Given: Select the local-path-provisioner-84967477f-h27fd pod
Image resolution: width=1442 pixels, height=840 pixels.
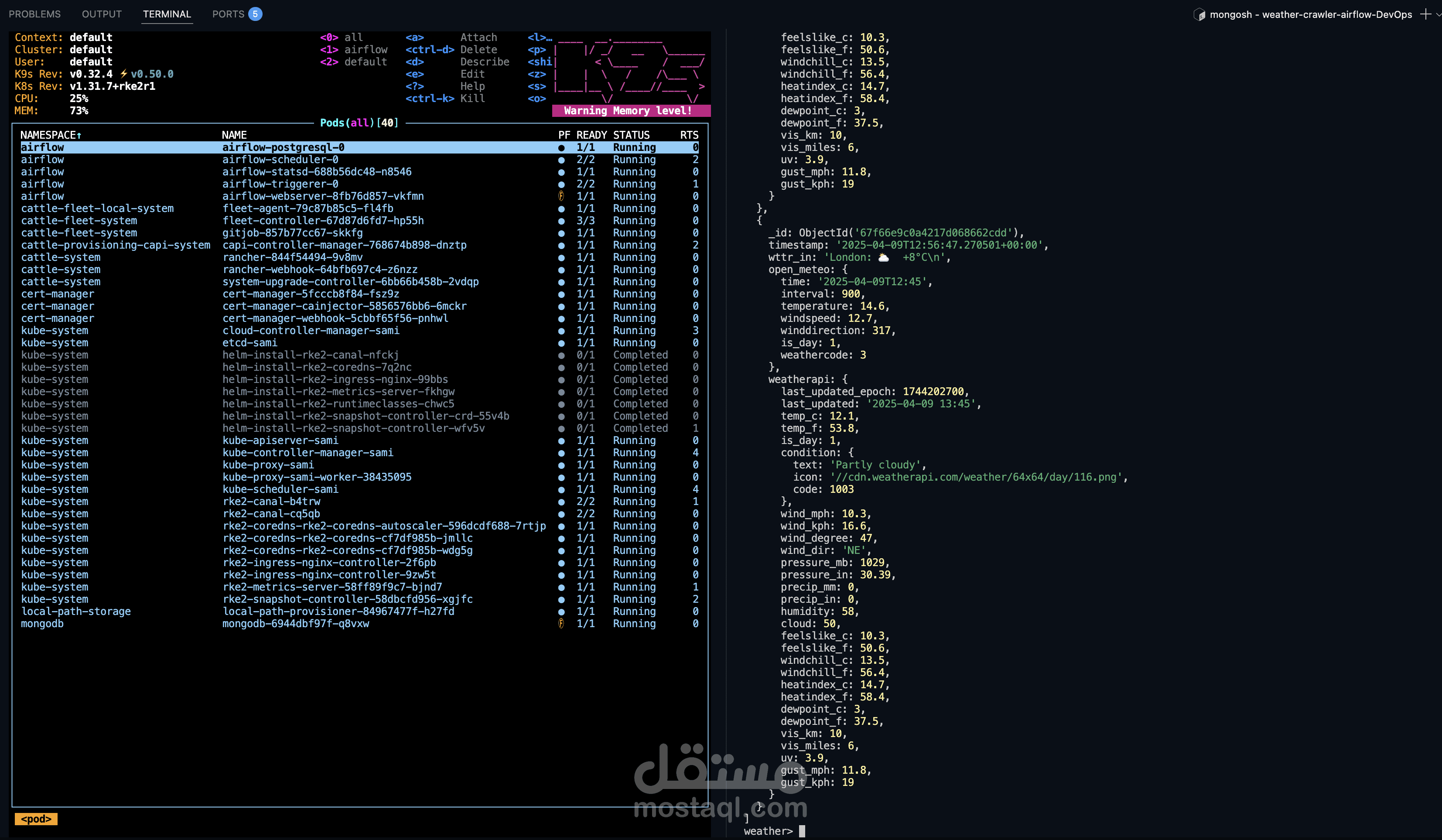Looking at the screenshot, I should pos(338,612).
